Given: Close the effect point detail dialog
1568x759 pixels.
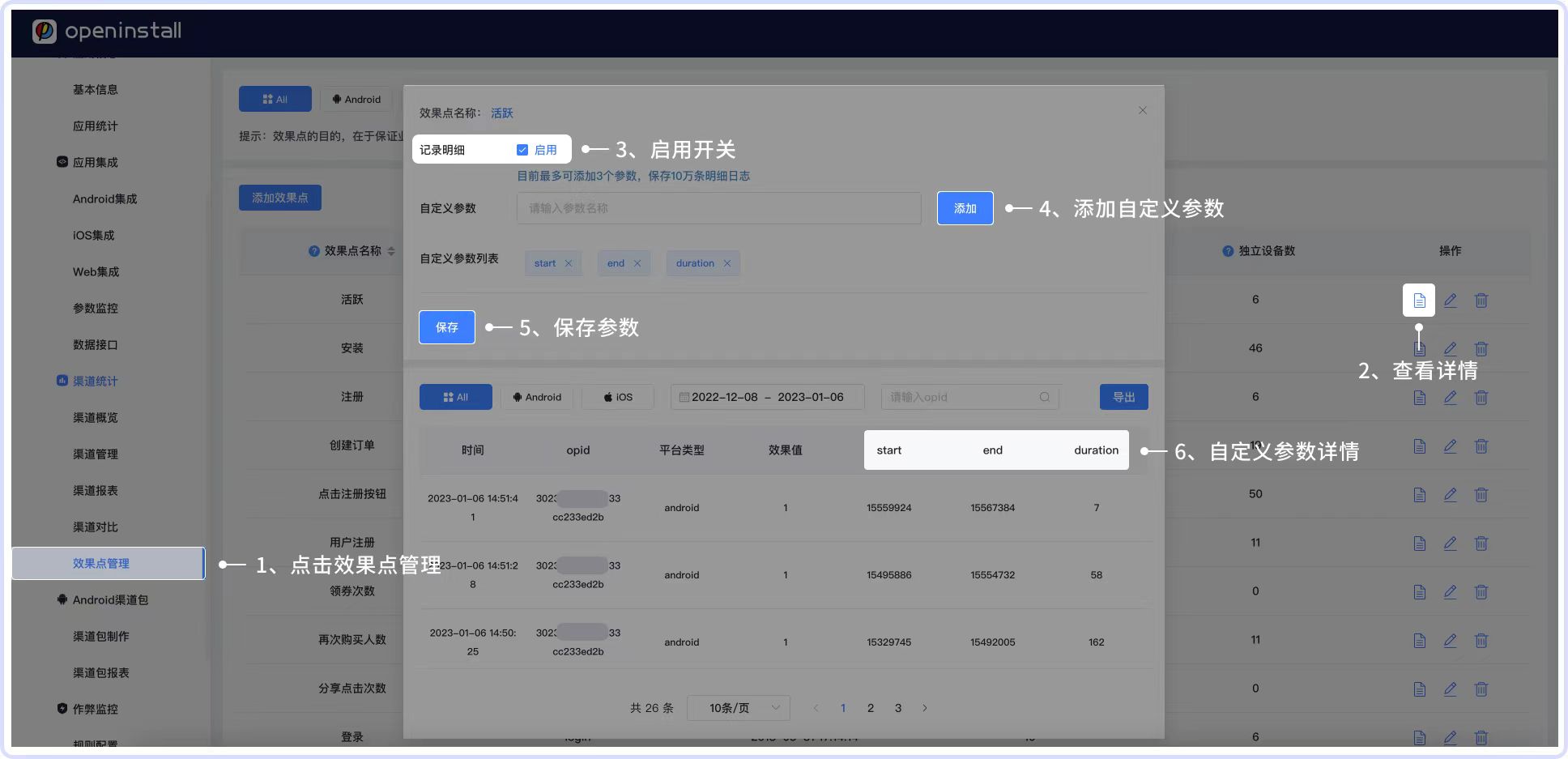Looking at the screenshot, I should coord(1143,110).
